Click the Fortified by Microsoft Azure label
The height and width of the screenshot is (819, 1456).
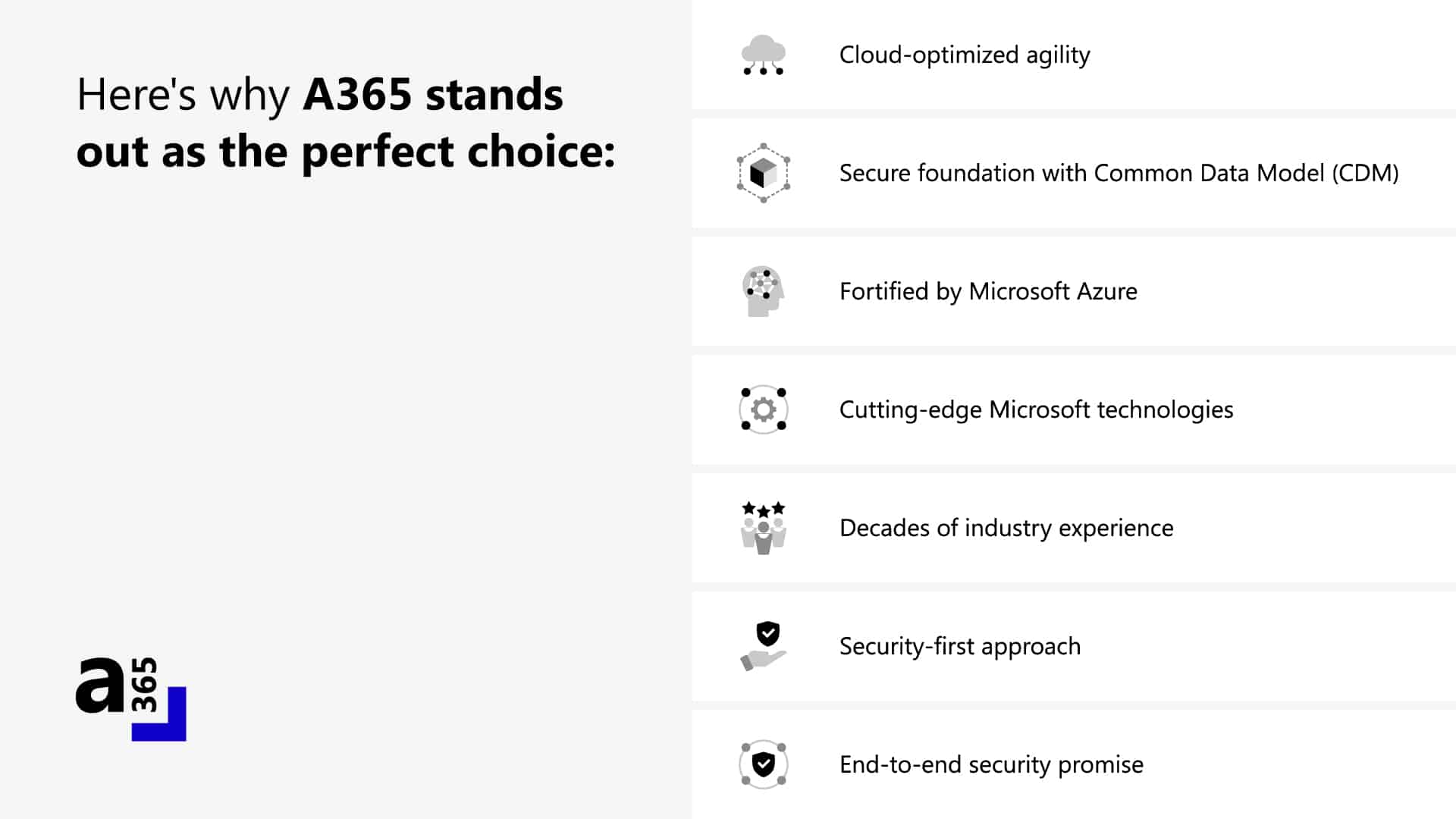click(x=988, y=292)
